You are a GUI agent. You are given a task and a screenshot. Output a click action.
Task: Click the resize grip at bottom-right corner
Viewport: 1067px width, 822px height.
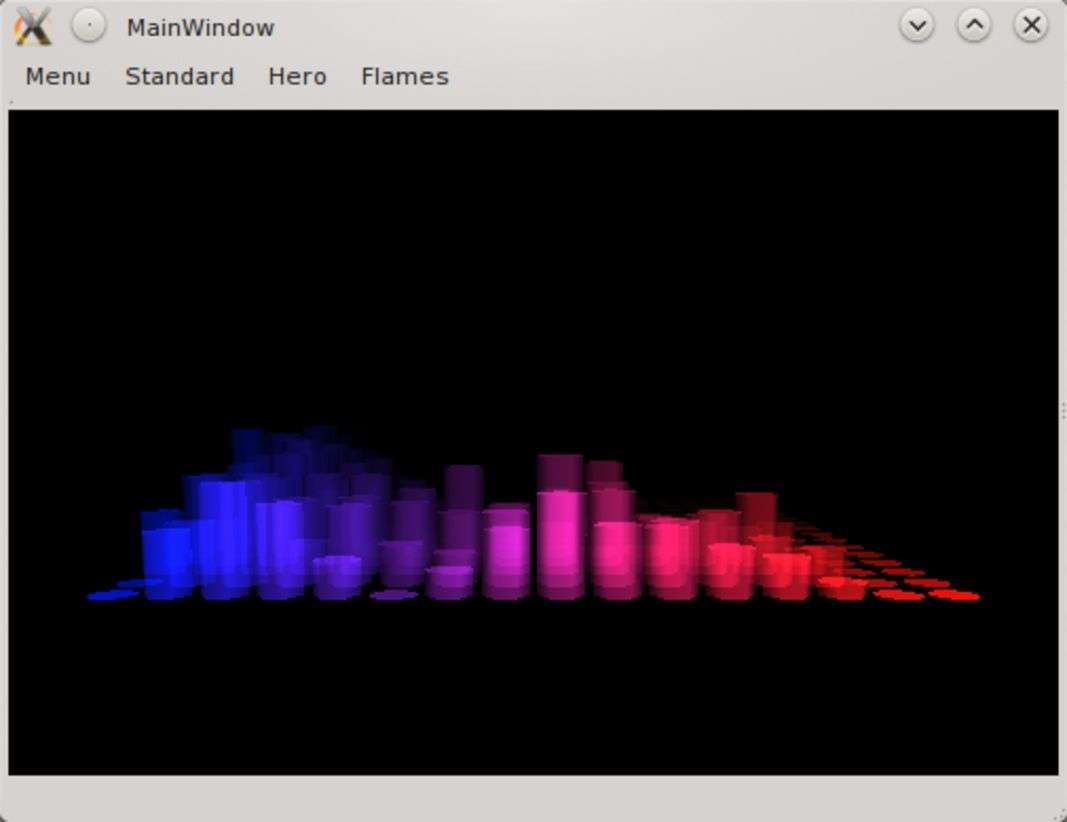coord(1060,815)
